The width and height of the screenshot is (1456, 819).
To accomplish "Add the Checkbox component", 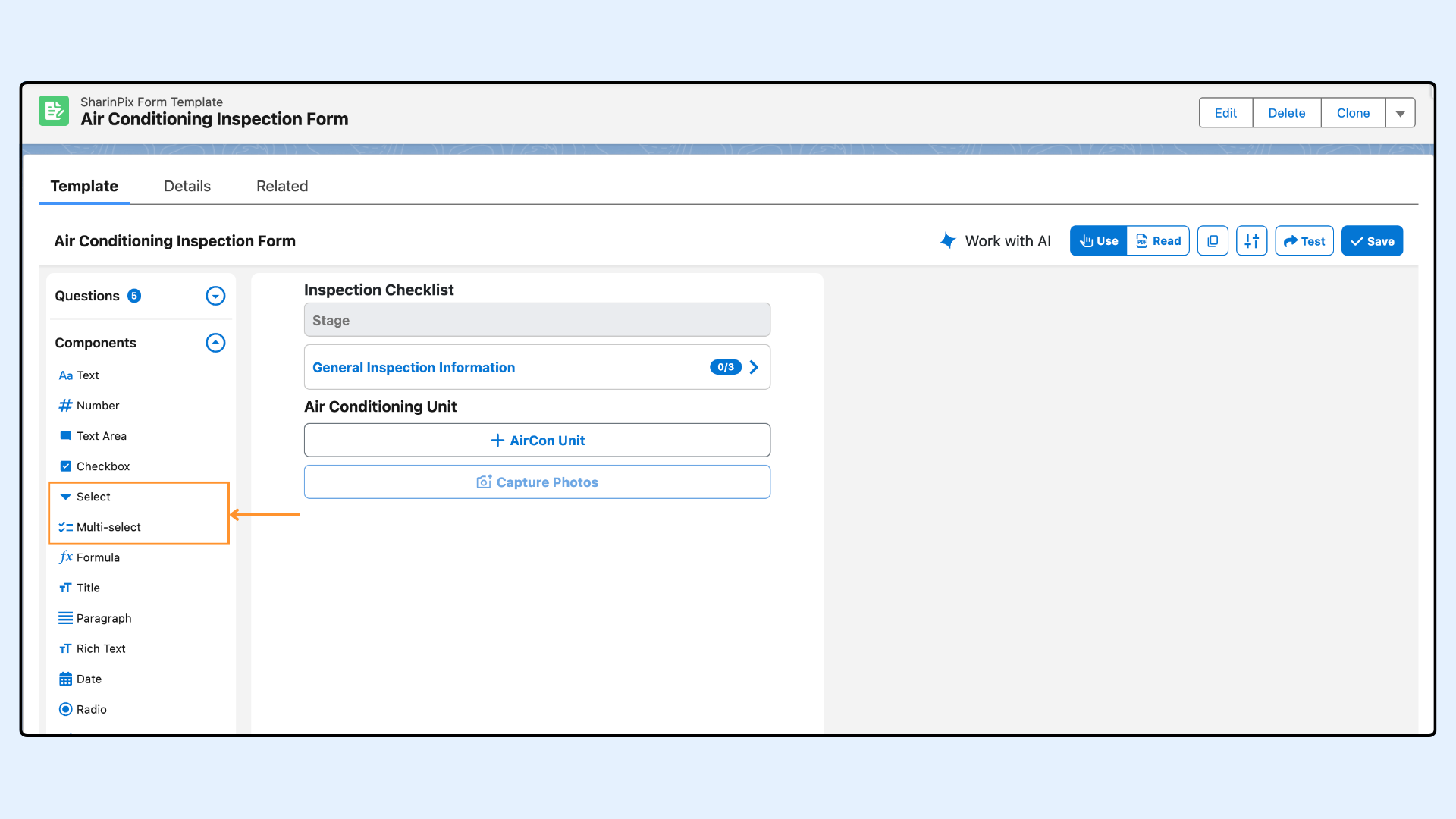I will [x=102, y=466].
